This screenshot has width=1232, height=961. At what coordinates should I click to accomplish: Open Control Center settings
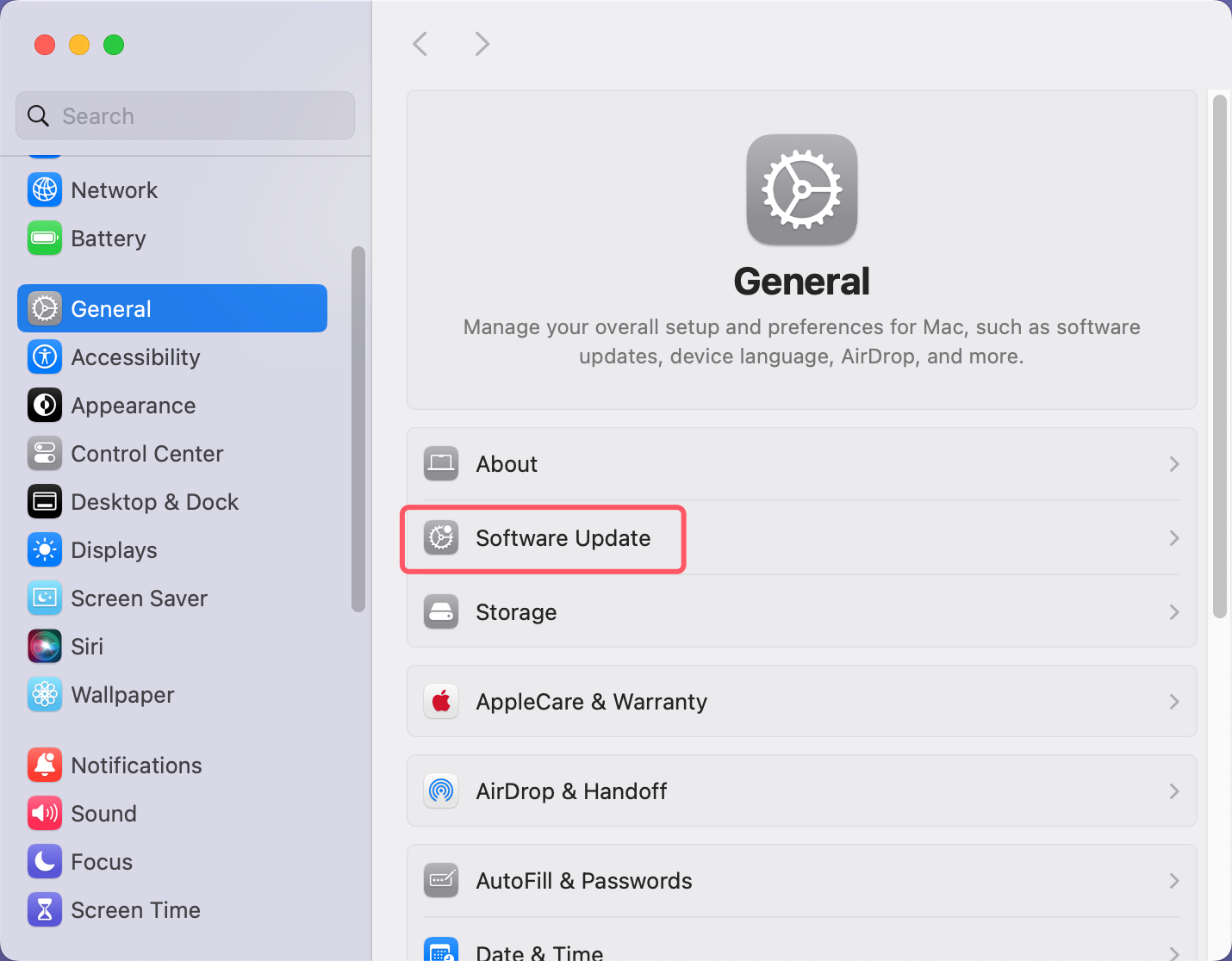(147, 453)
